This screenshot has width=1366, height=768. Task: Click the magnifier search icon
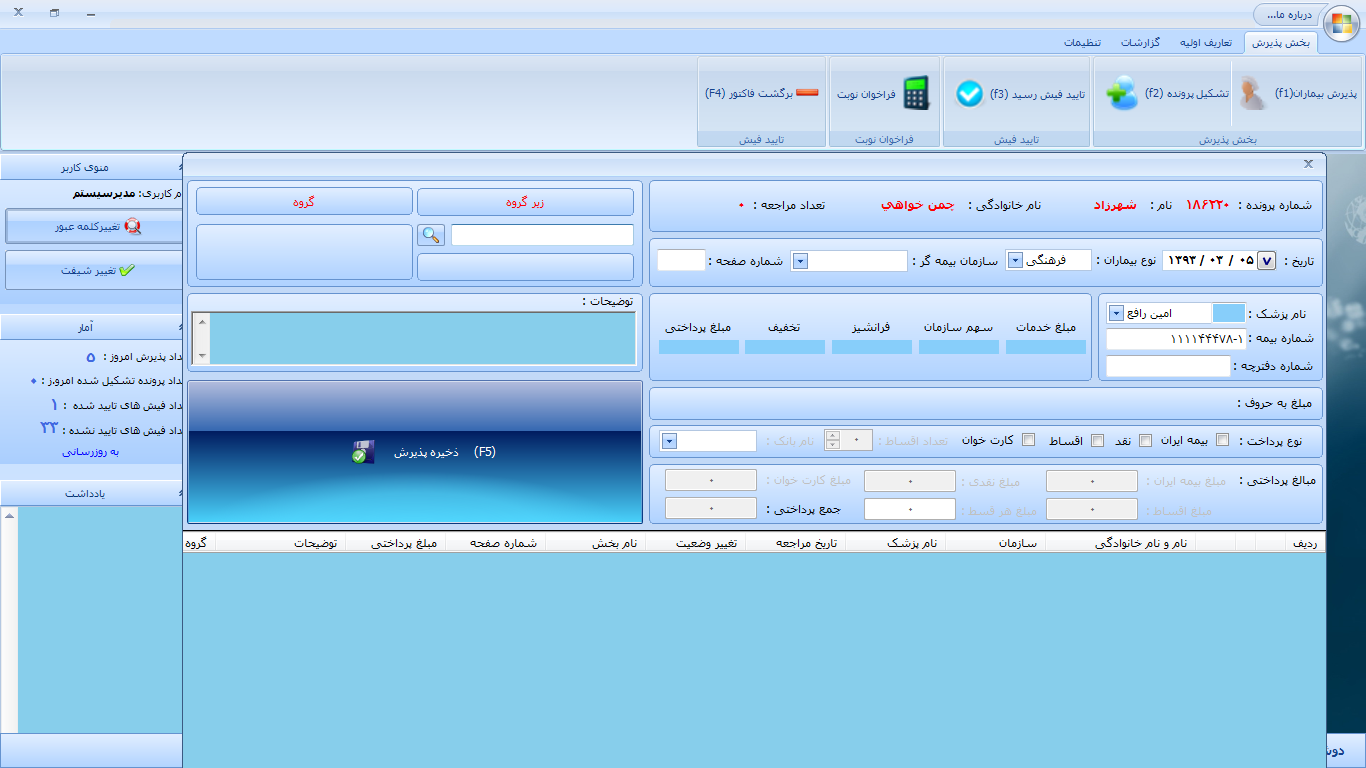430,235
